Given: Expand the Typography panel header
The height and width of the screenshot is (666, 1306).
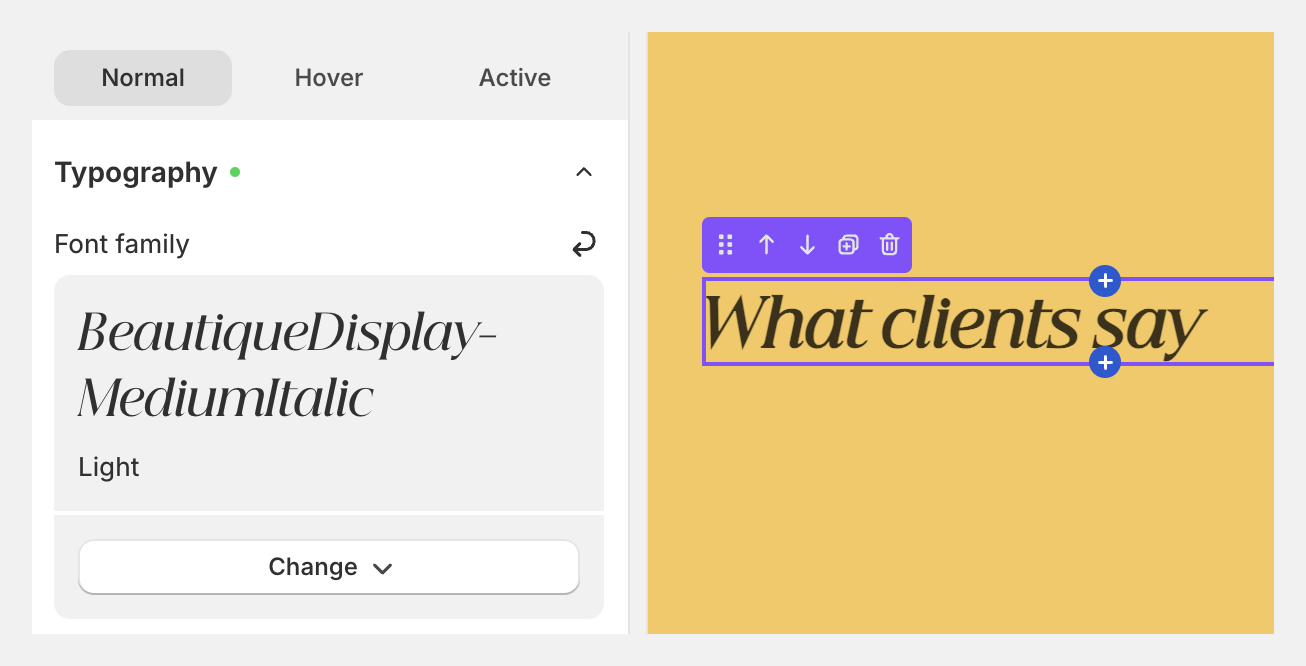Looking at the screenshot, I should (x=136, y=172).
